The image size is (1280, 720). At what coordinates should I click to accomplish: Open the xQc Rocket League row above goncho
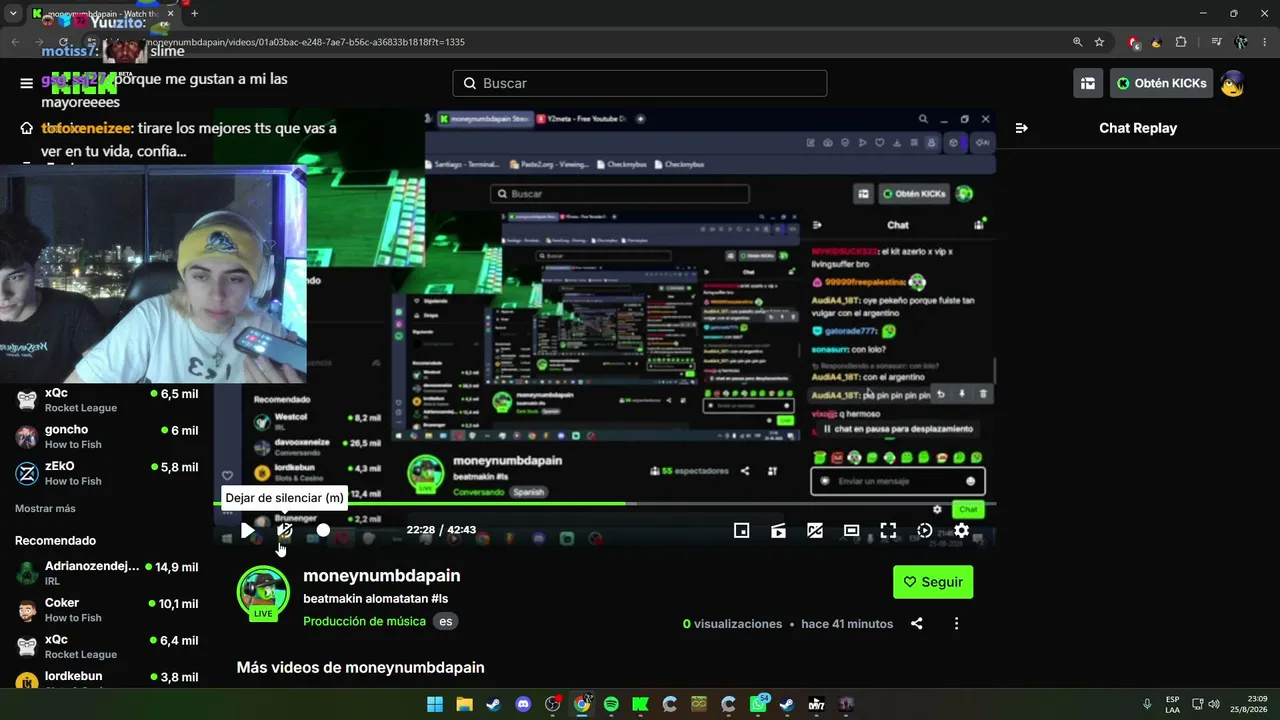(107, 400)
